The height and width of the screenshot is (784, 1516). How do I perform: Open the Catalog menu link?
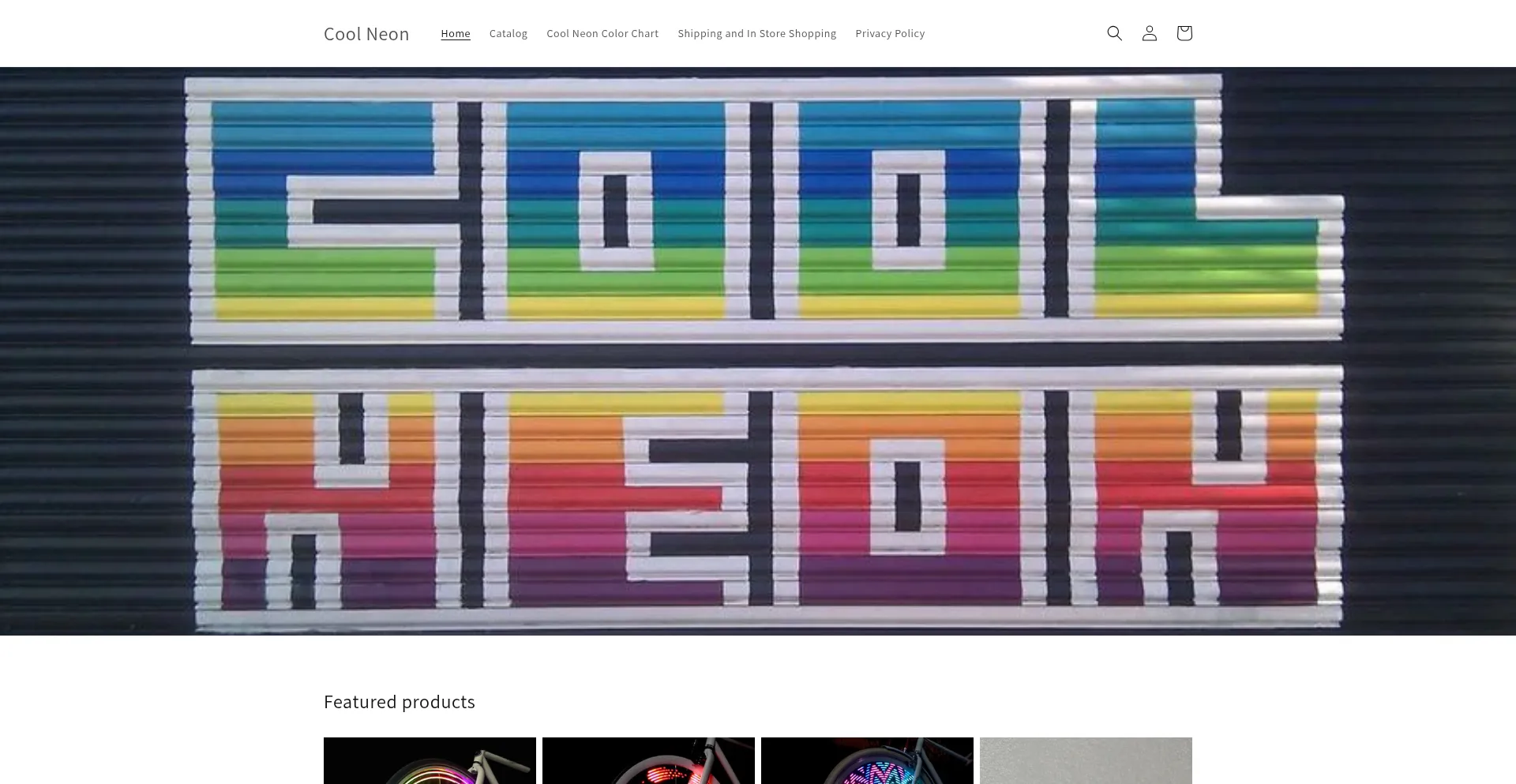click(508, 33)
